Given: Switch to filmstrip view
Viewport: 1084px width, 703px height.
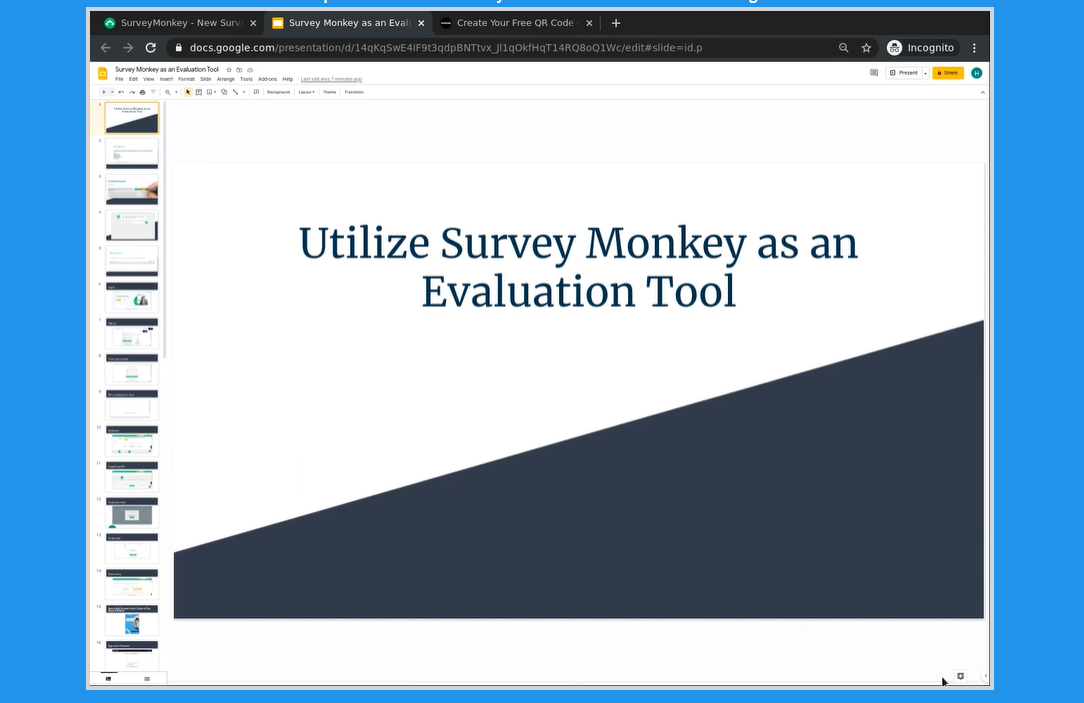Looking at the screenshot, I should click(x=109, y=679).
